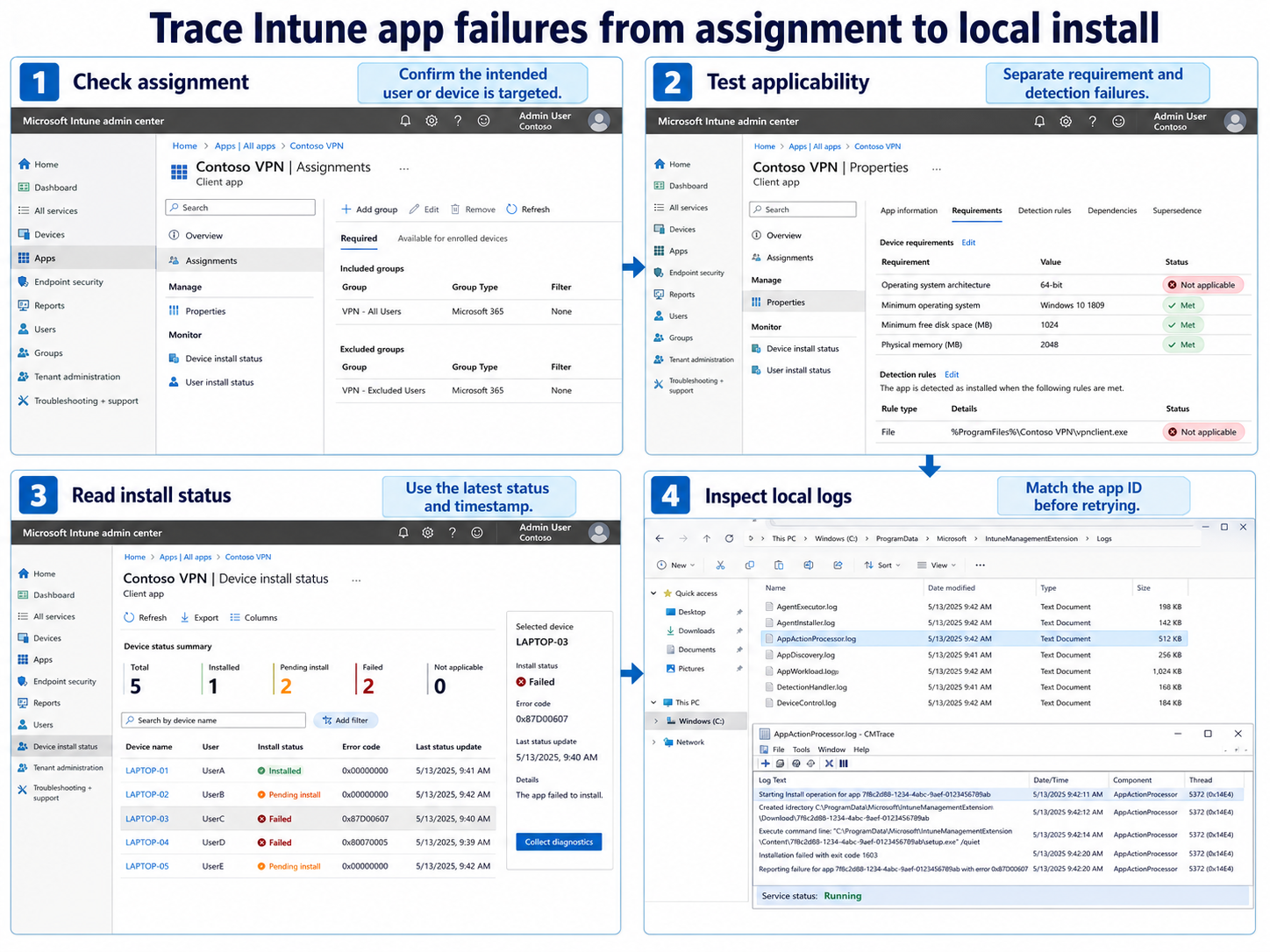Click Edit link next to Detection rules heading

[x=952, y=374]
